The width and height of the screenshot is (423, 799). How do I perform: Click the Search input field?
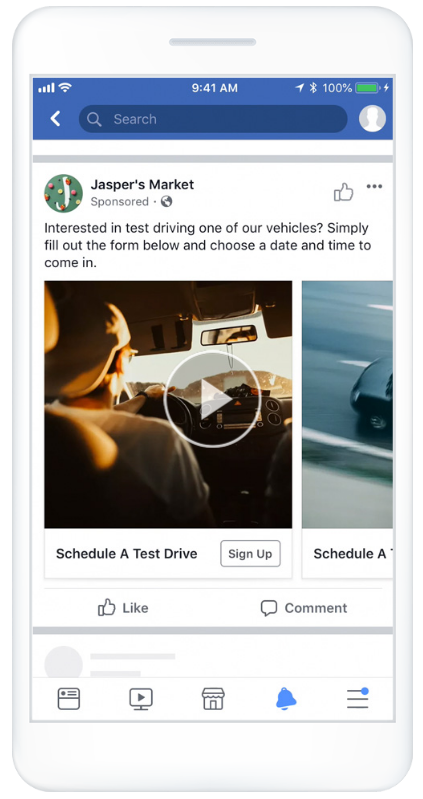tap(213, 119)
